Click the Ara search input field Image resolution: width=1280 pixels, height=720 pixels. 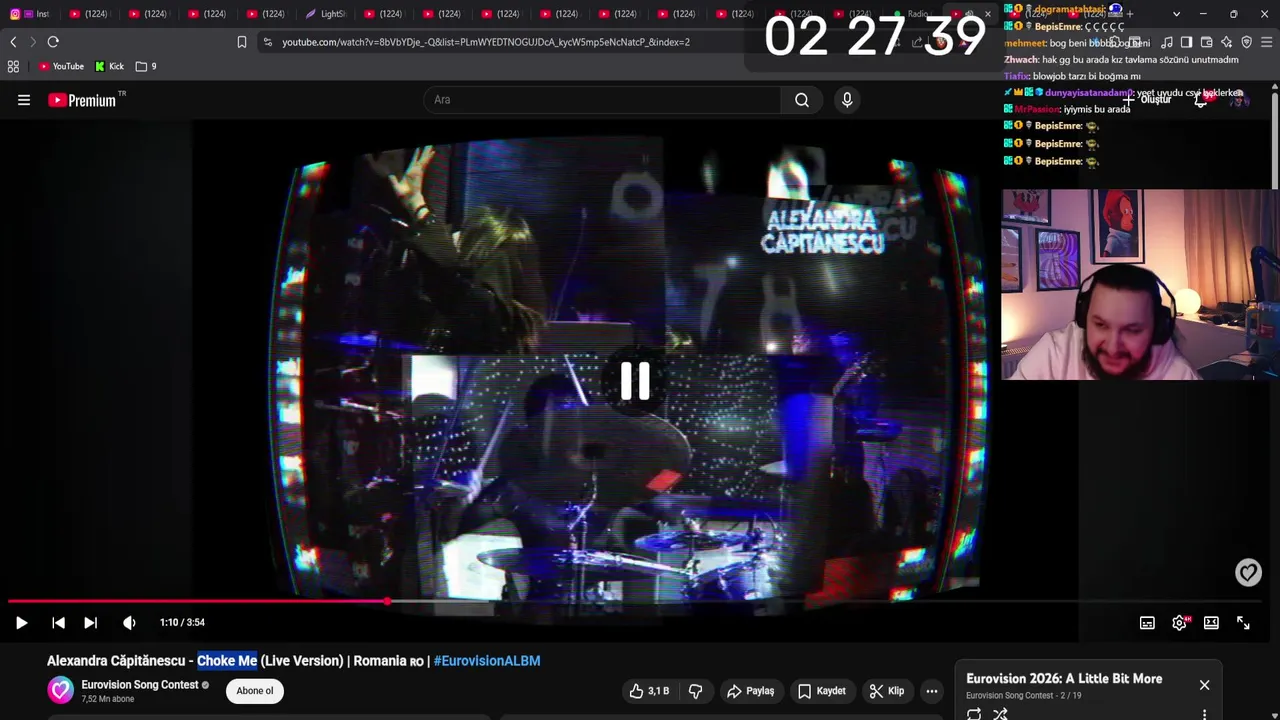pos(603,100)
